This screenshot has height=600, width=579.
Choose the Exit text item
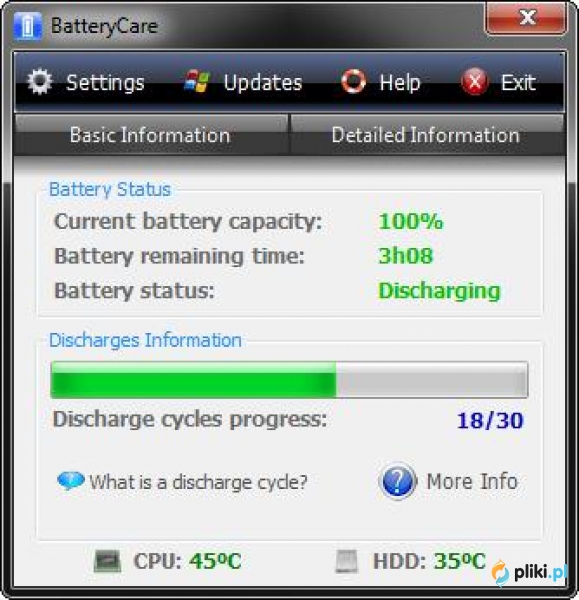point(518,82)
